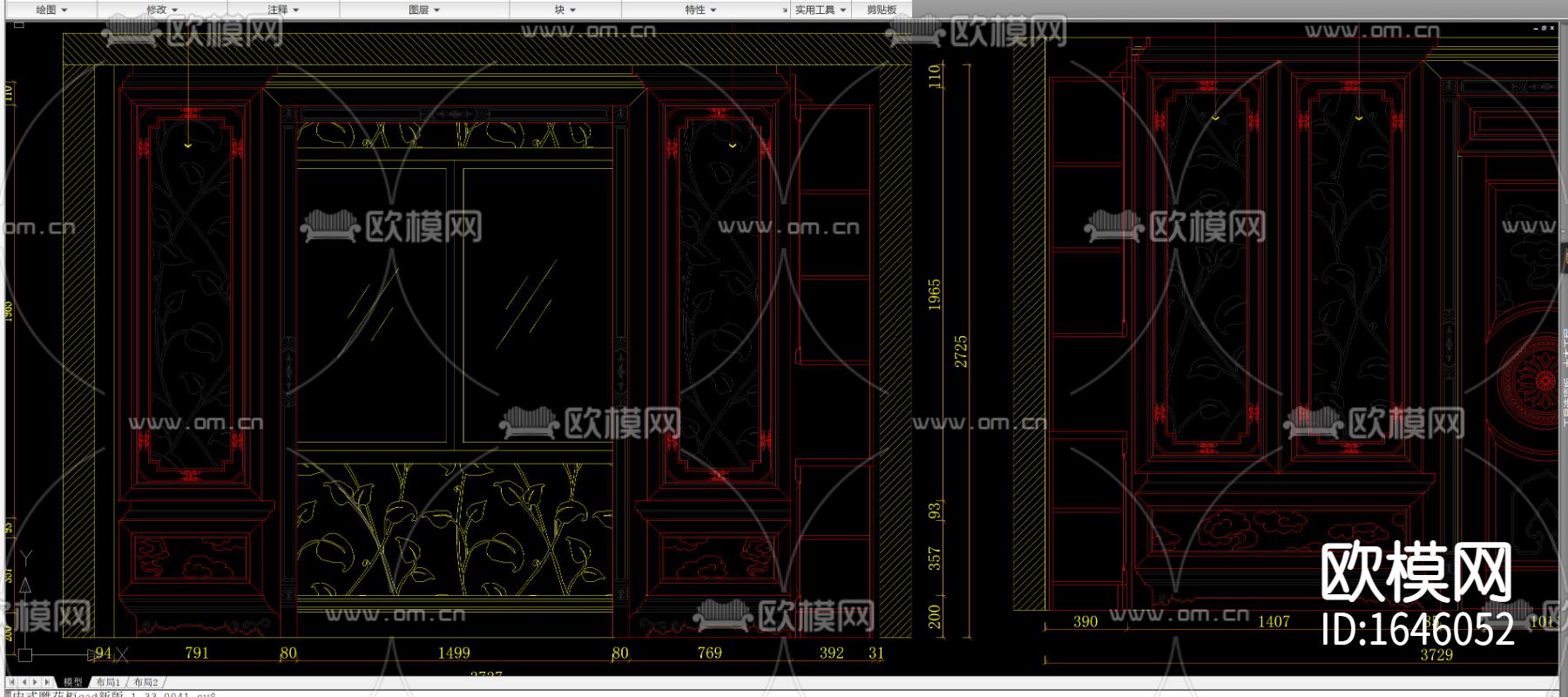Expand the 特性 ribbon panel
Image resolution: width=1568 pixels, height=697 pixels.
coord(700,10)
